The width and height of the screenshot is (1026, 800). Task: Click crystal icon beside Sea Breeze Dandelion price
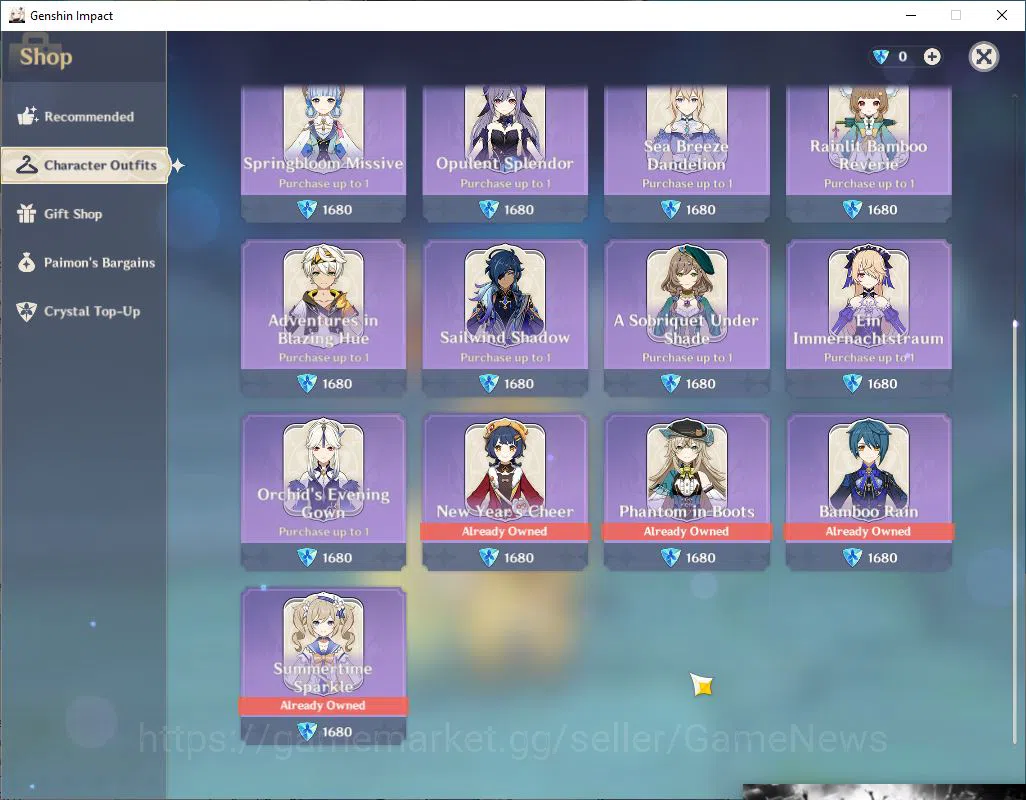(x=671, y=209)
